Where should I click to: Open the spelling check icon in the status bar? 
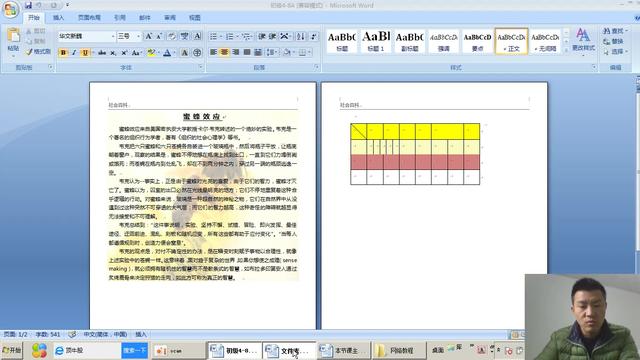click(72, 334)
